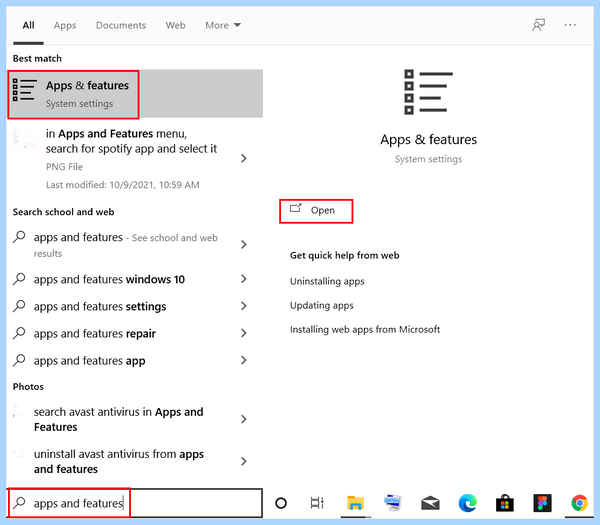Expand arrow for 'apps and features windows 10'

point(244,279)
